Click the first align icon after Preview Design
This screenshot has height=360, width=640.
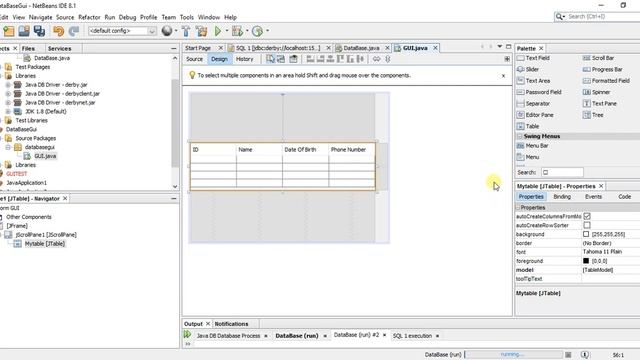310,59
